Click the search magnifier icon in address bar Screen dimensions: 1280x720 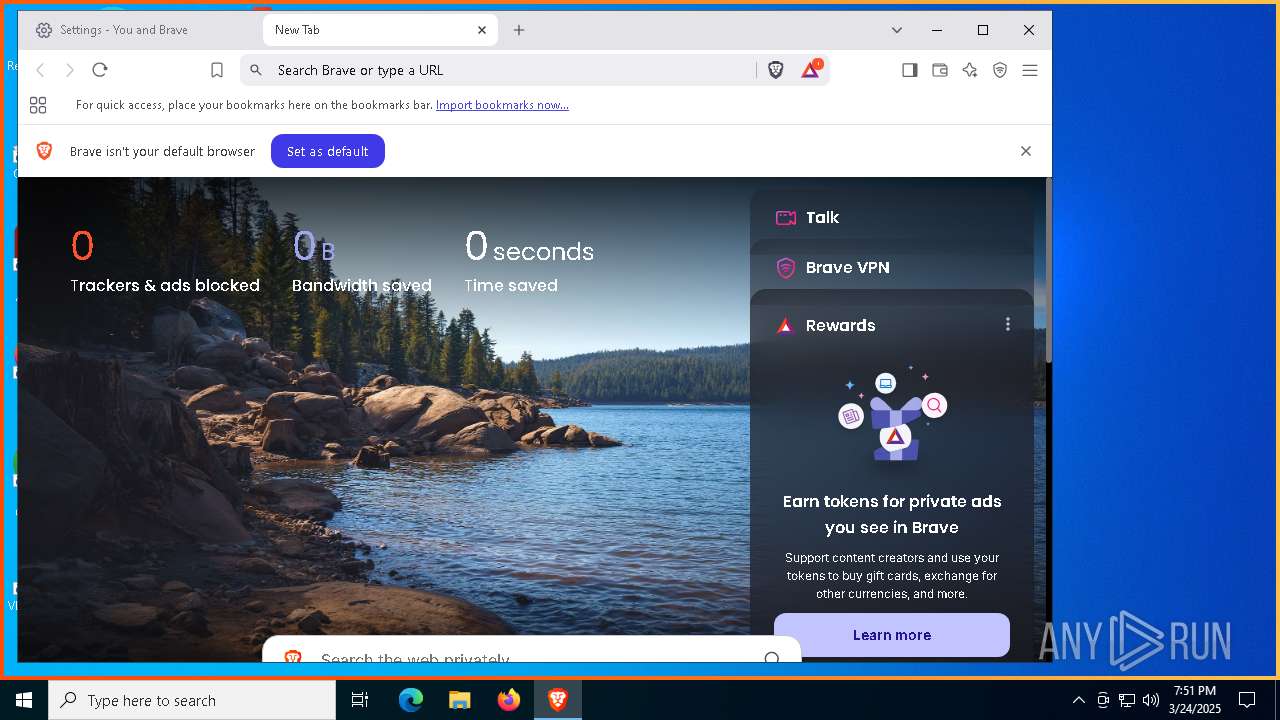pyautogui.click(x=256, y=70)
